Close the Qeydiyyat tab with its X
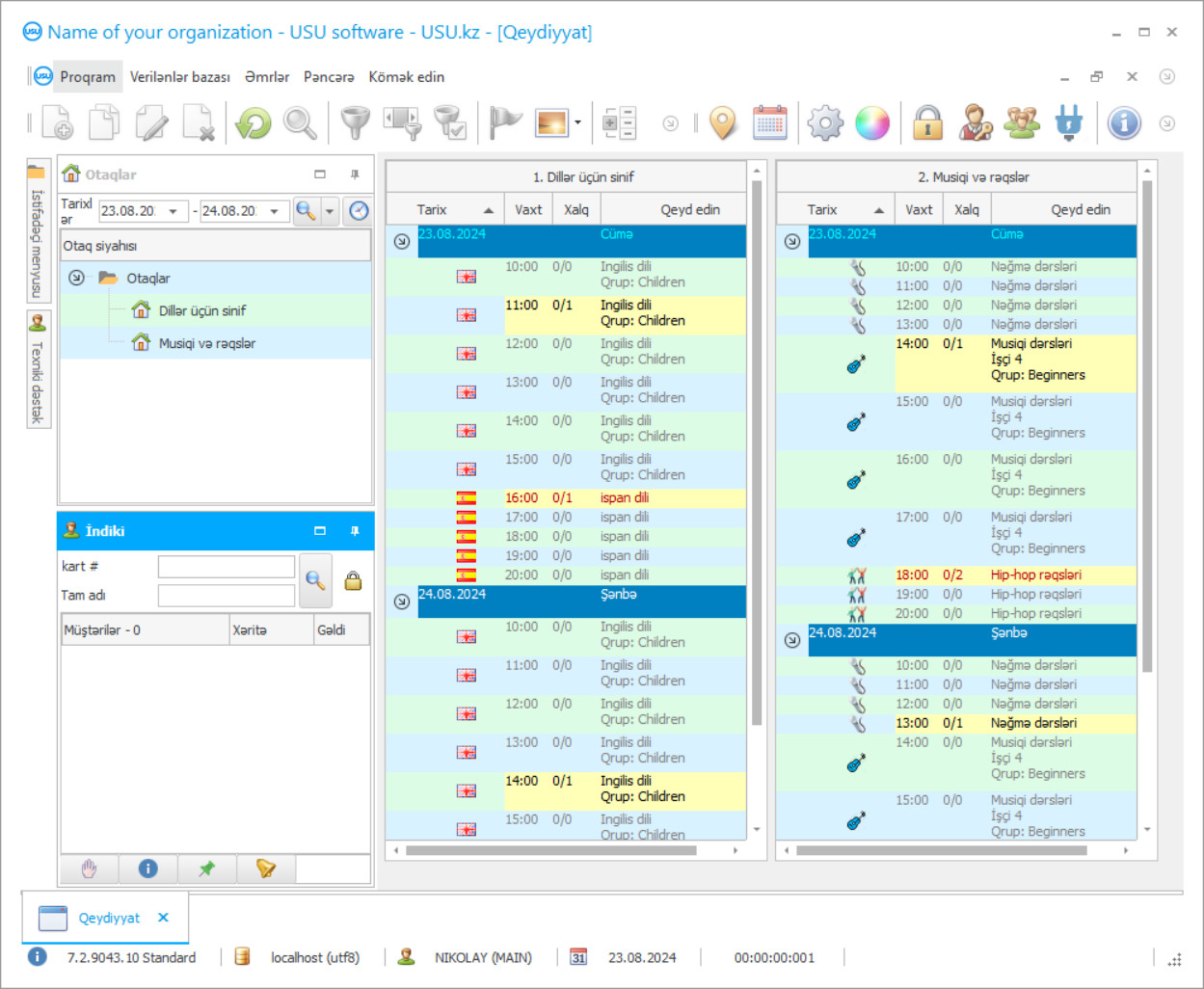Screen dimensions: 1204x989 [164, 918]
